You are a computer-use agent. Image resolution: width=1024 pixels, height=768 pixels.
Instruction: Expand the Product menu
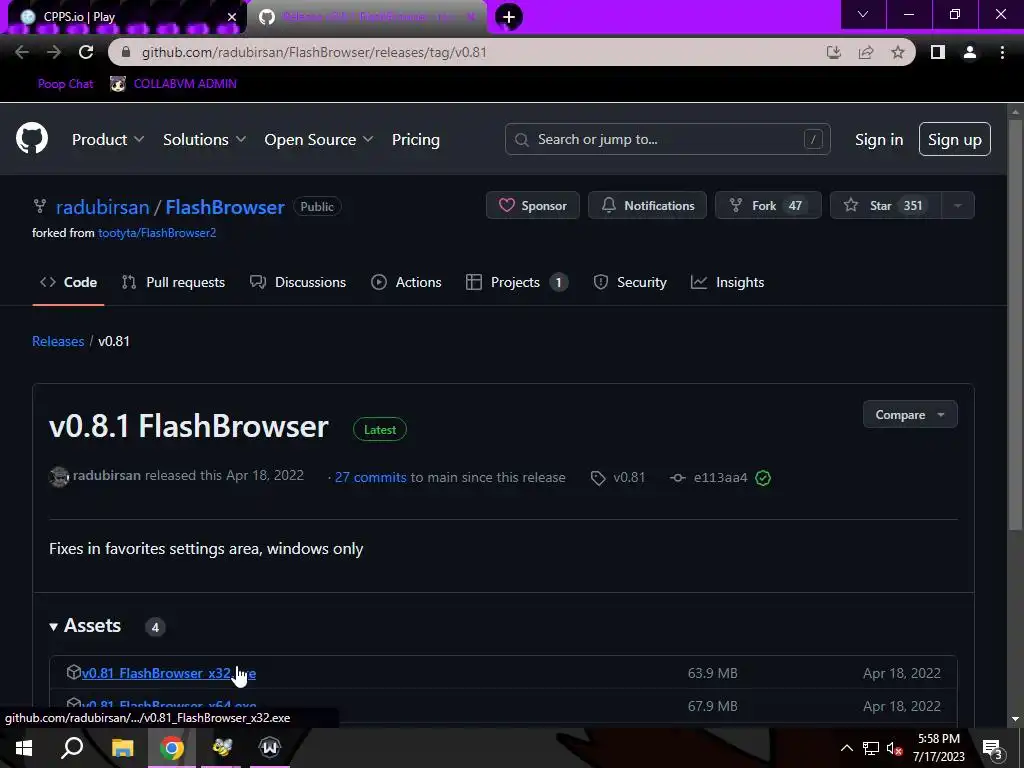108,139
